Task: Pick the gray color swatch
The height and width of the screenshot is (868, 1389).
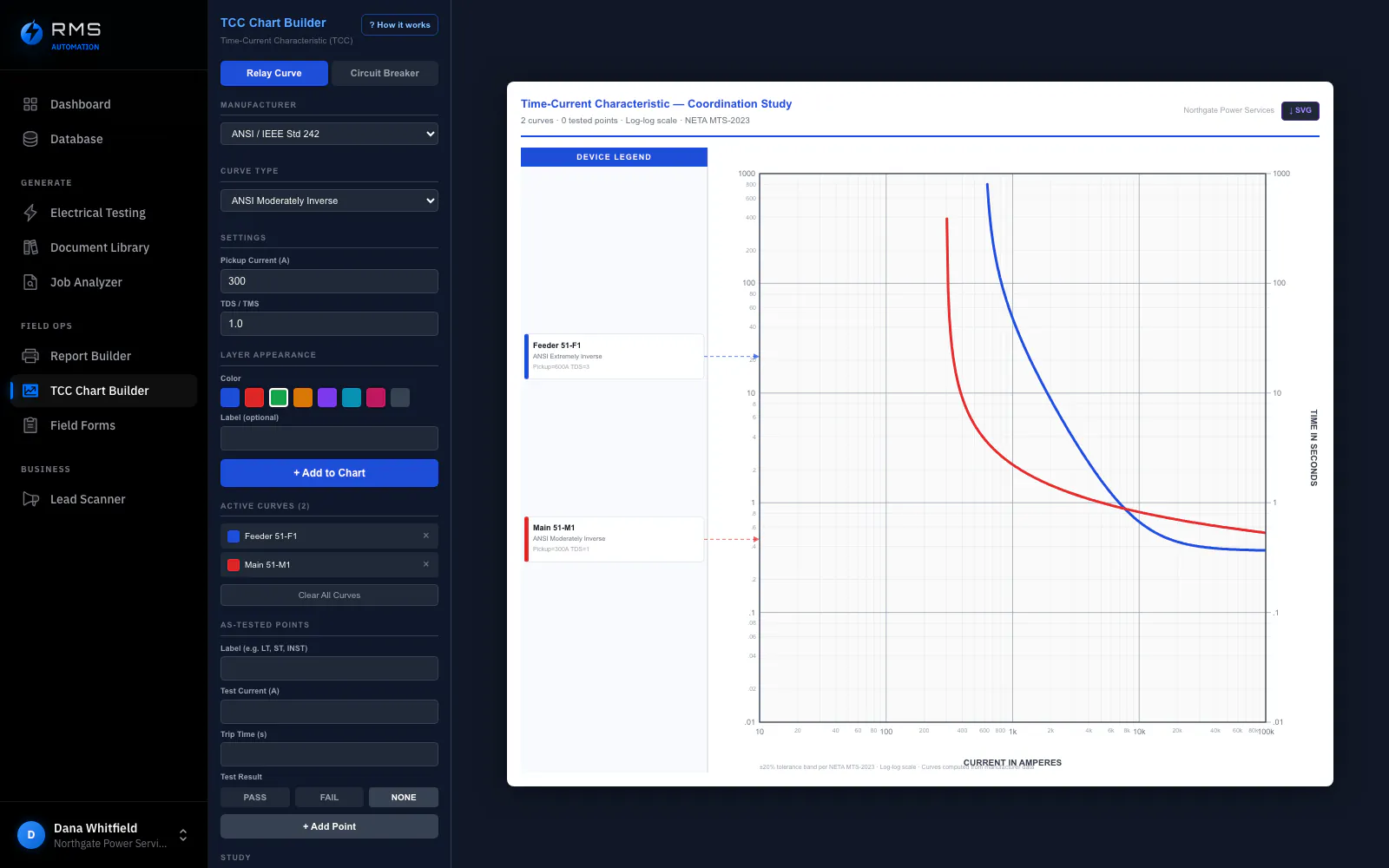Action: coord(400,398)
